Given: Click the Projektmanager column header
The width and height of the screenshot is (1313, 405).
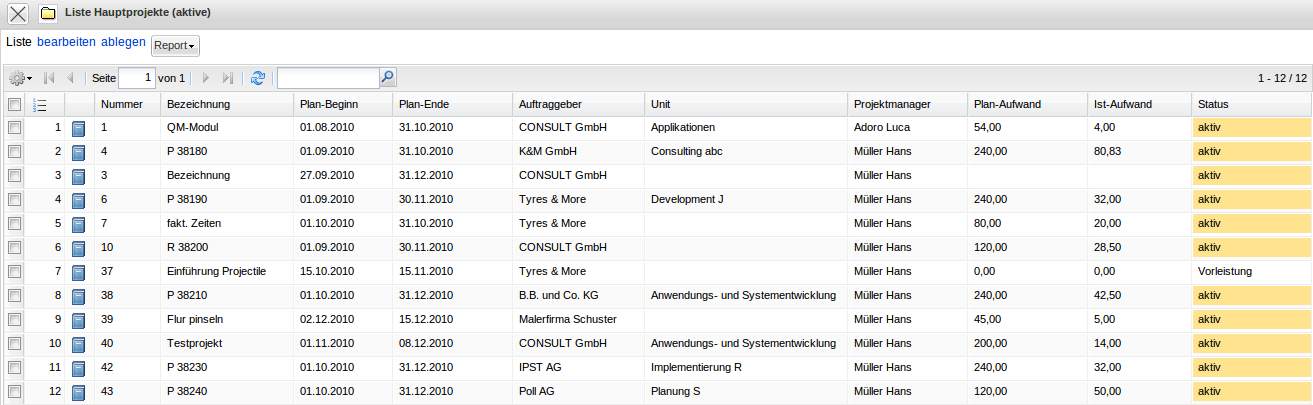Looking at the screenshot, I should point(893,105).
